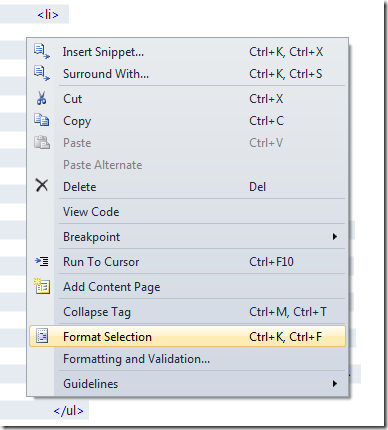Click the Add Content Page icon
This screenshot has width=388, height=430.
click(x=42, y=286)
